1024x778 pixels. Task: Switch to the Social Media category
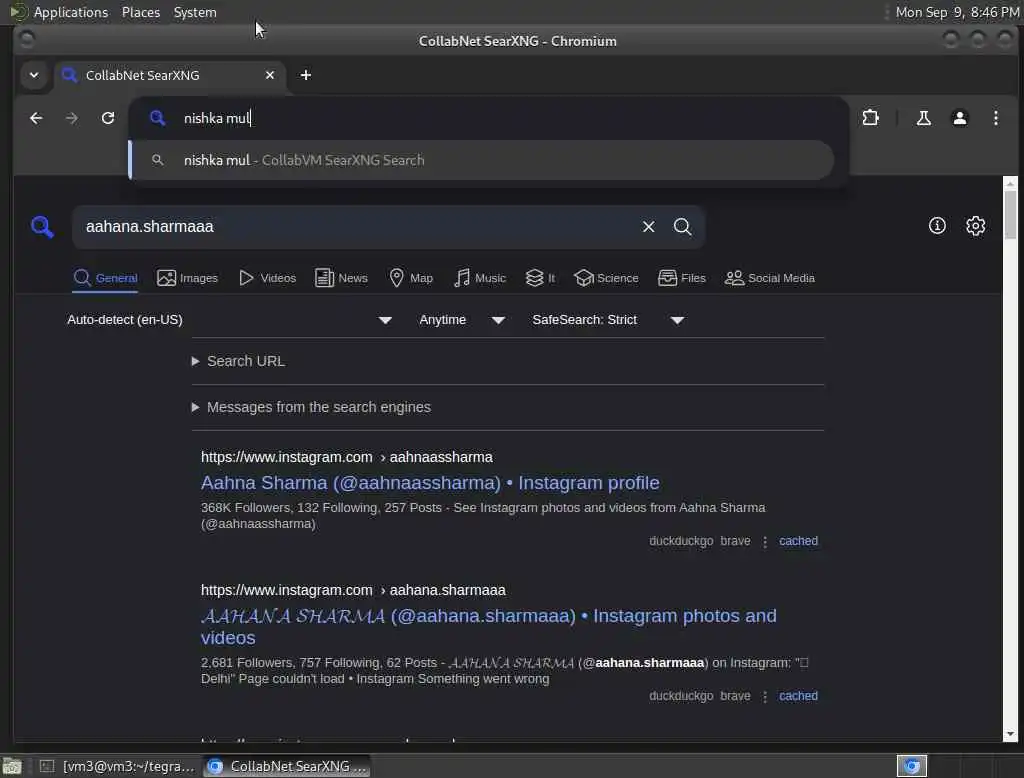tap(770, 278)
